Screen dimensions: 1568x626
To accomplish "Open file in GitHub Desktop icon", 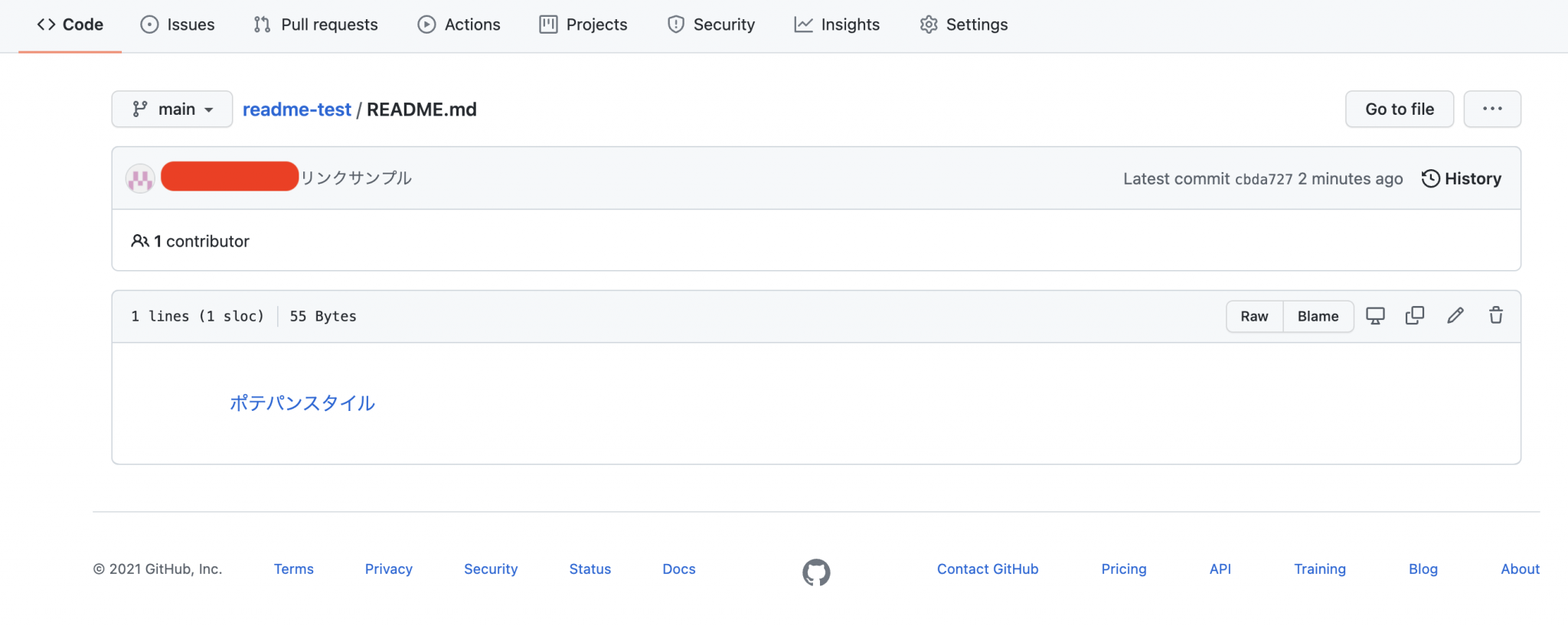I will click(1375, 316).
